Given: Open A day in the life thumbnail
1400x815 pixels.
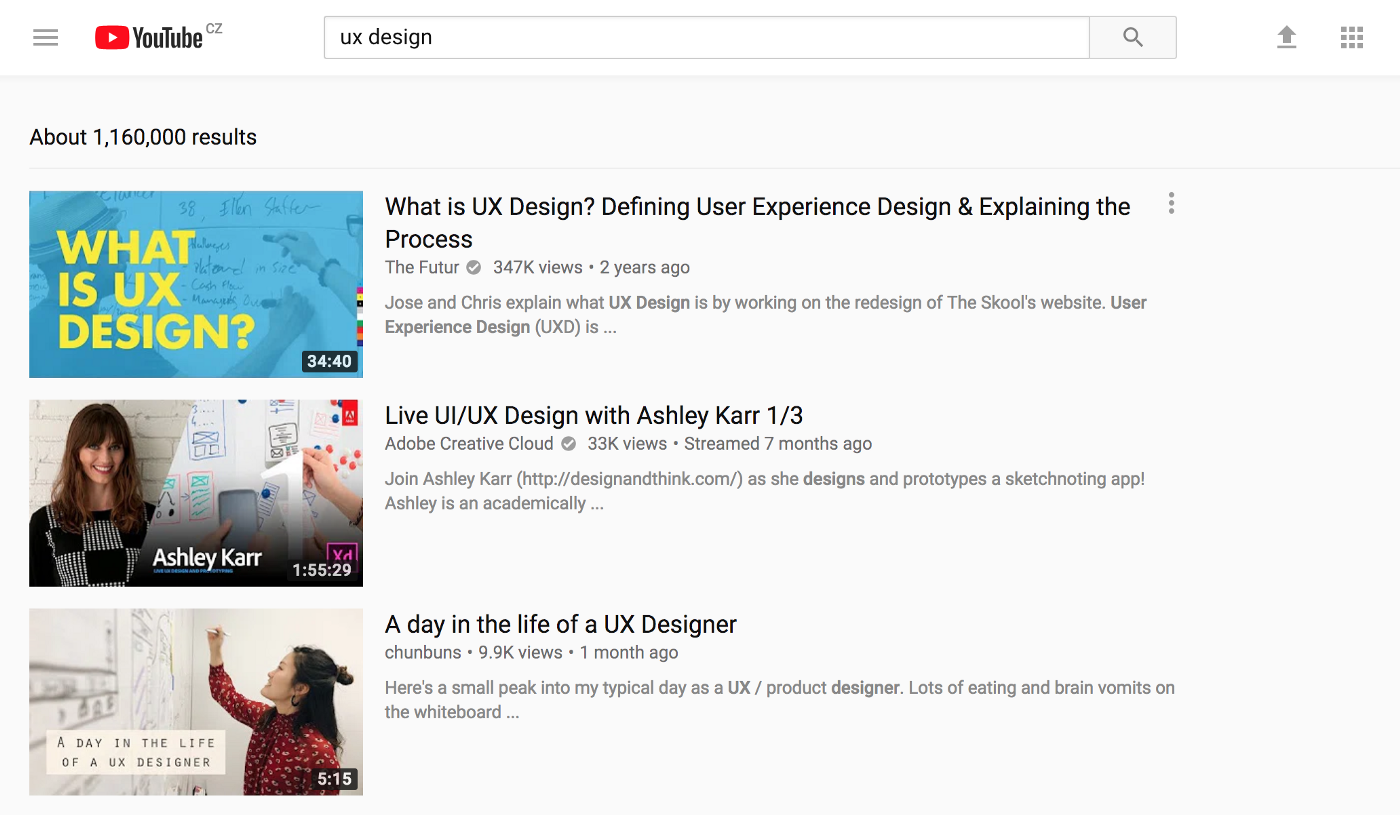Looking at the screenshot, I should [196, 702].
